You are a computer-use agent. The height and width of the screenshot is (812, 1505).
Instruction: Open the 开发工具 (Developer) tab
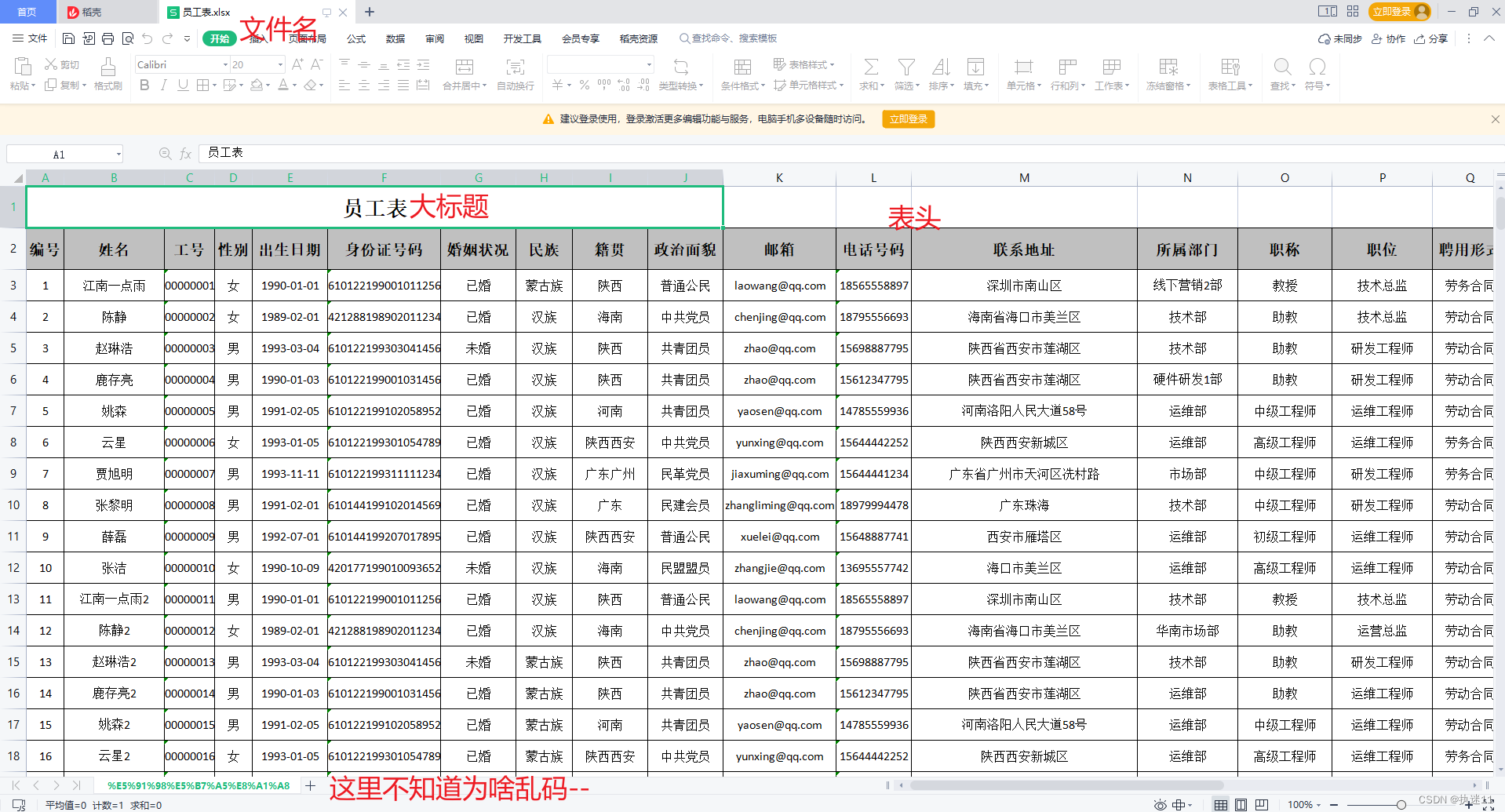[523, 38]
